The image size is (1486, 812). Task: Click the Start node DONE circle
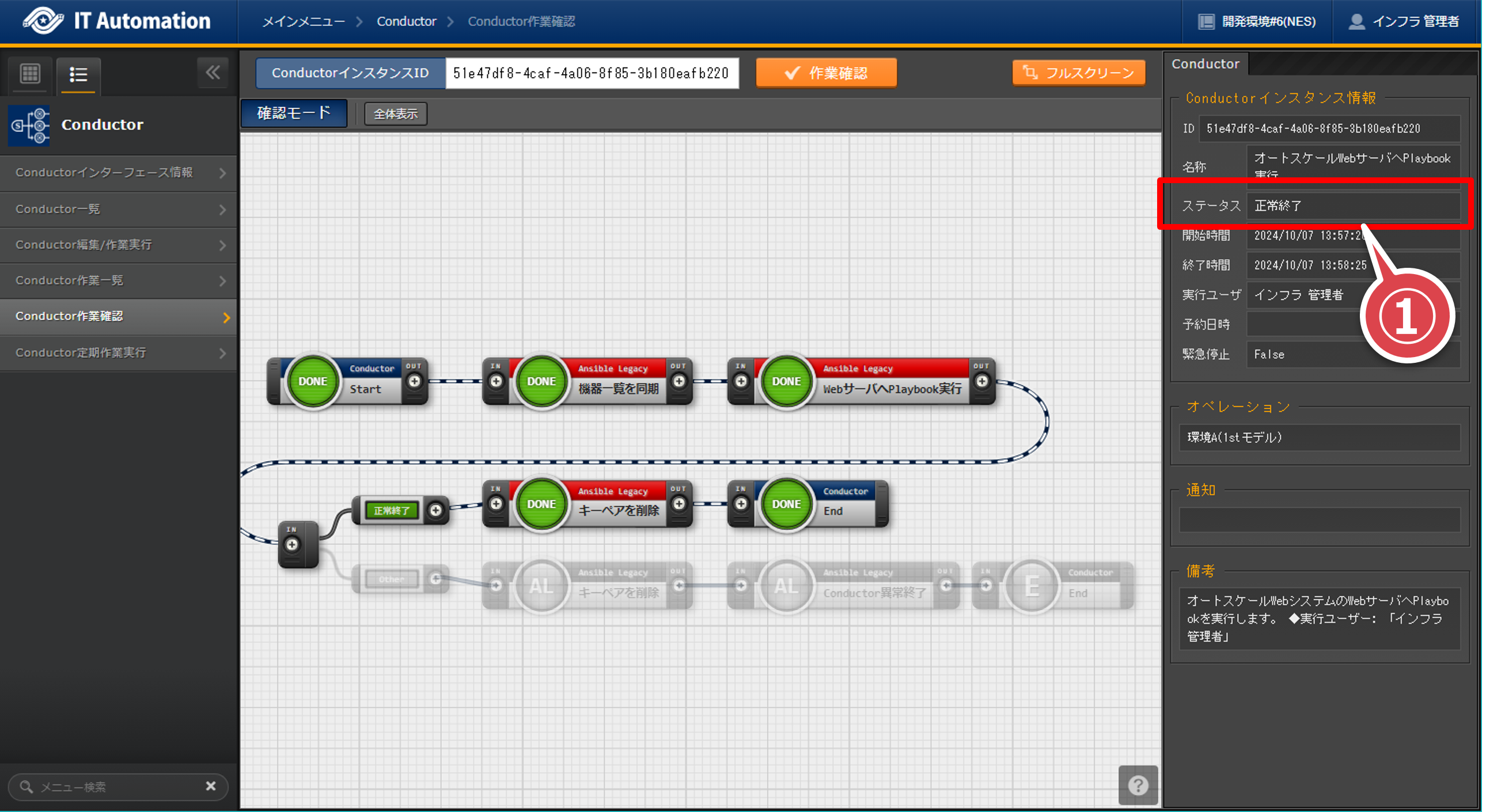coord(313,381)
